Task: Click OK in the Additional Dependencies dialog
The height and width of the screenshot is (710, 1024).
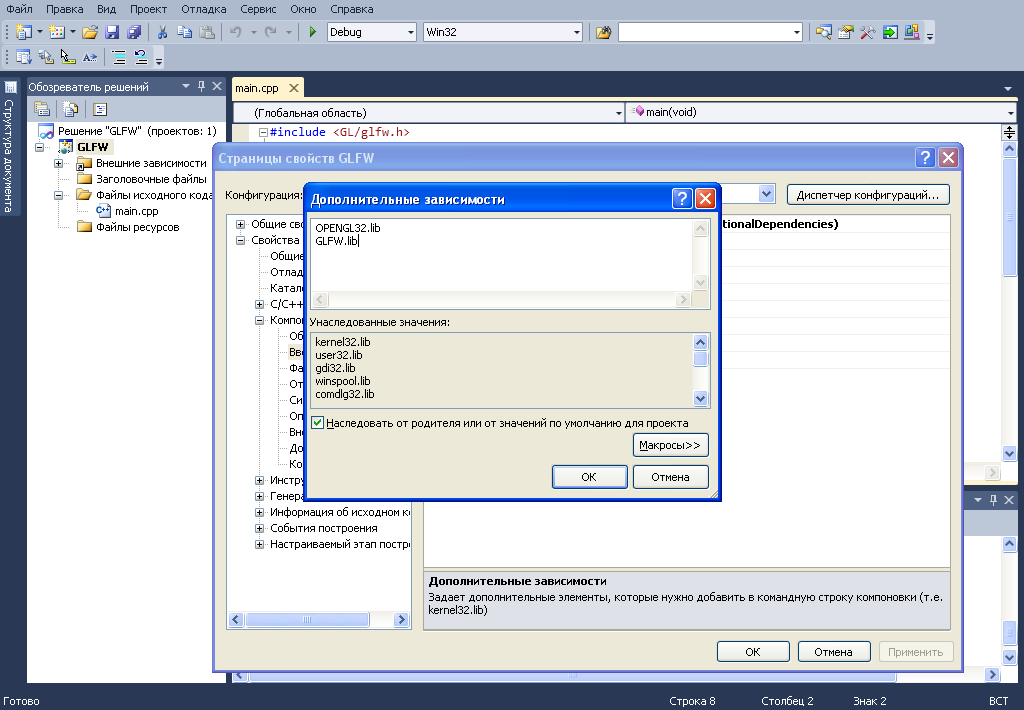Action: [x=589, y=477]
